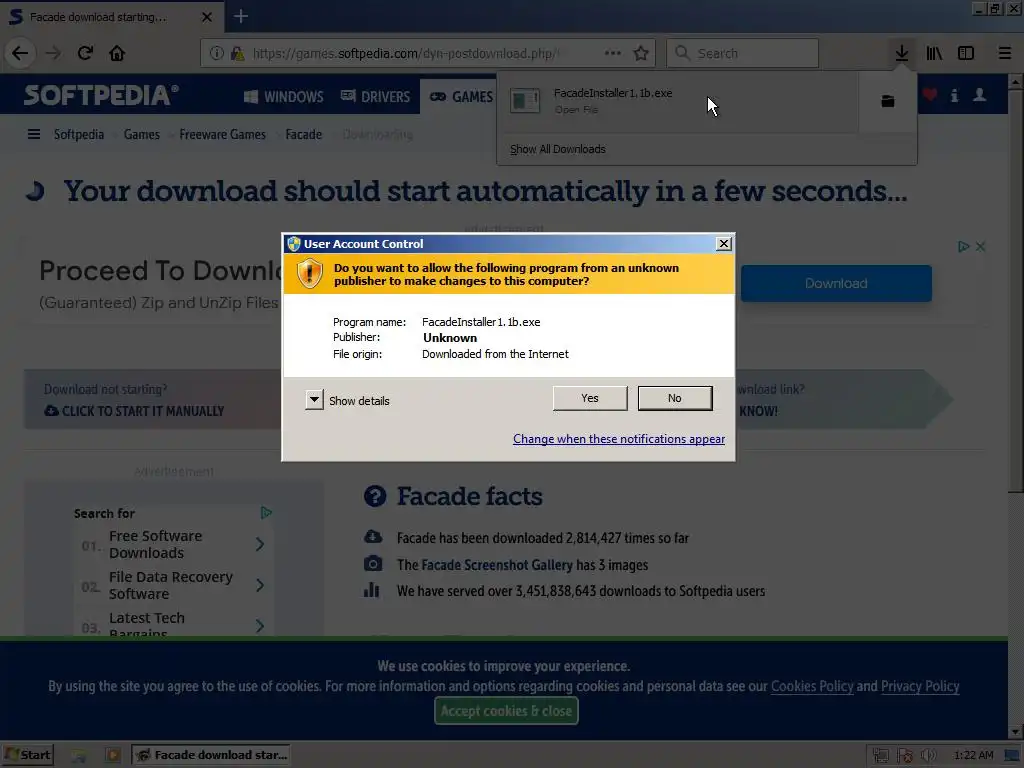Open the DRIVERS section in Softpedia nav
1024x768 pixels.
[376, 97]
